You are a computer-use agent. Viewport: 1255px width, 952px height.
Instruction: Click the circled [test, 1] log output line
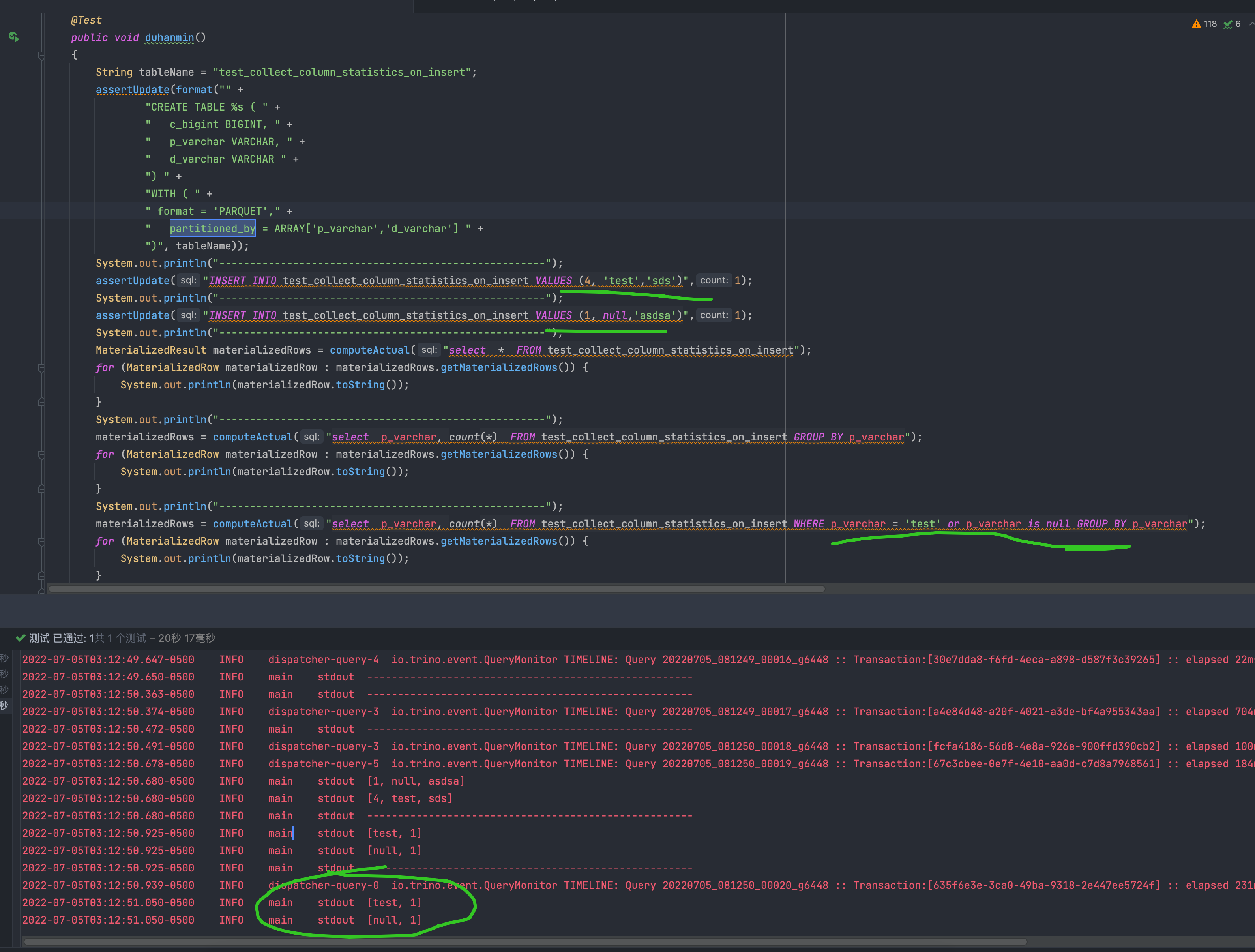[394, 903]
